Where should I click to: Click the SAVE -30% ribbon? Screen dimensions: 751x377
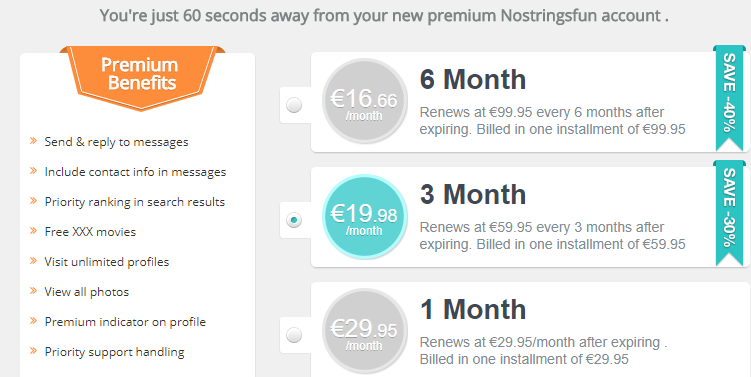pos(729,213)
